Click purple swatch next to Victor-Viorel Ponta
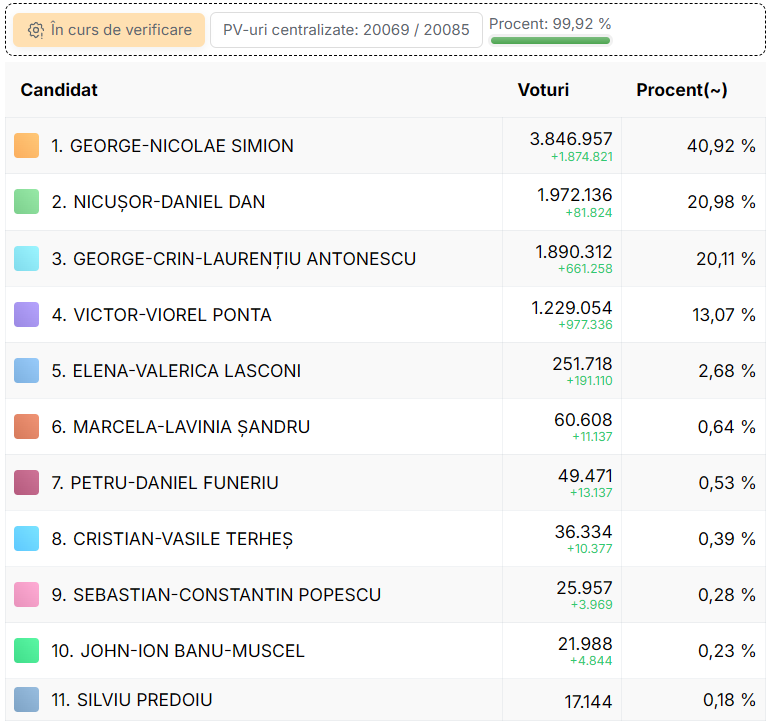Image resolution: width=774 pixels, height=726 pixels. [27, 315]
